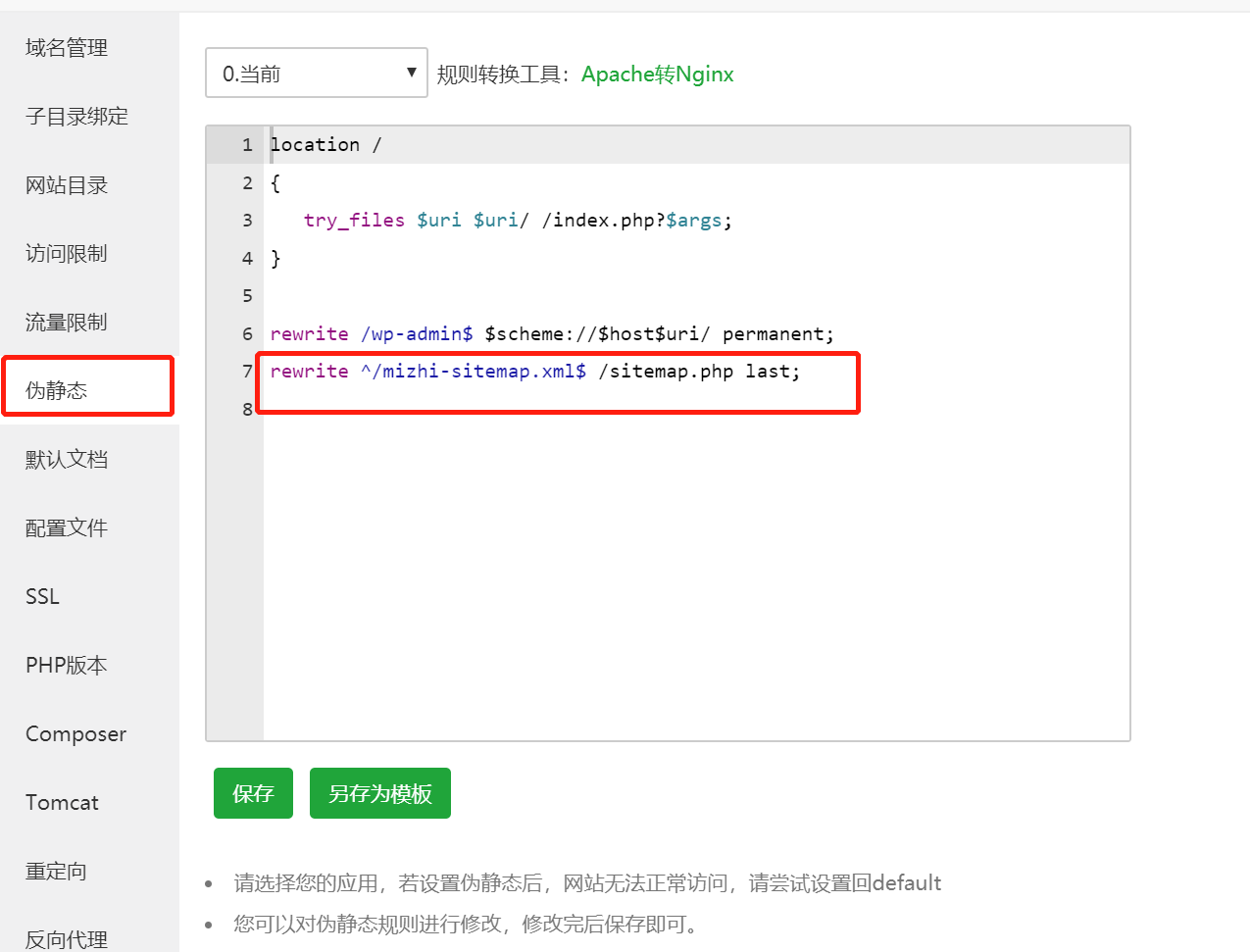1250x952 pixels.
Task: Open the 网站目录 section
Action: 67,185
